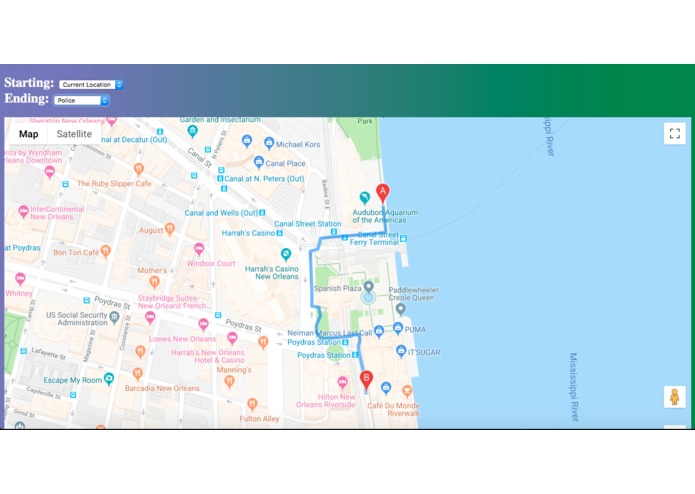695x494 pixels.
Task: Switch to Satellite view tab
Action: coord(74,134)
